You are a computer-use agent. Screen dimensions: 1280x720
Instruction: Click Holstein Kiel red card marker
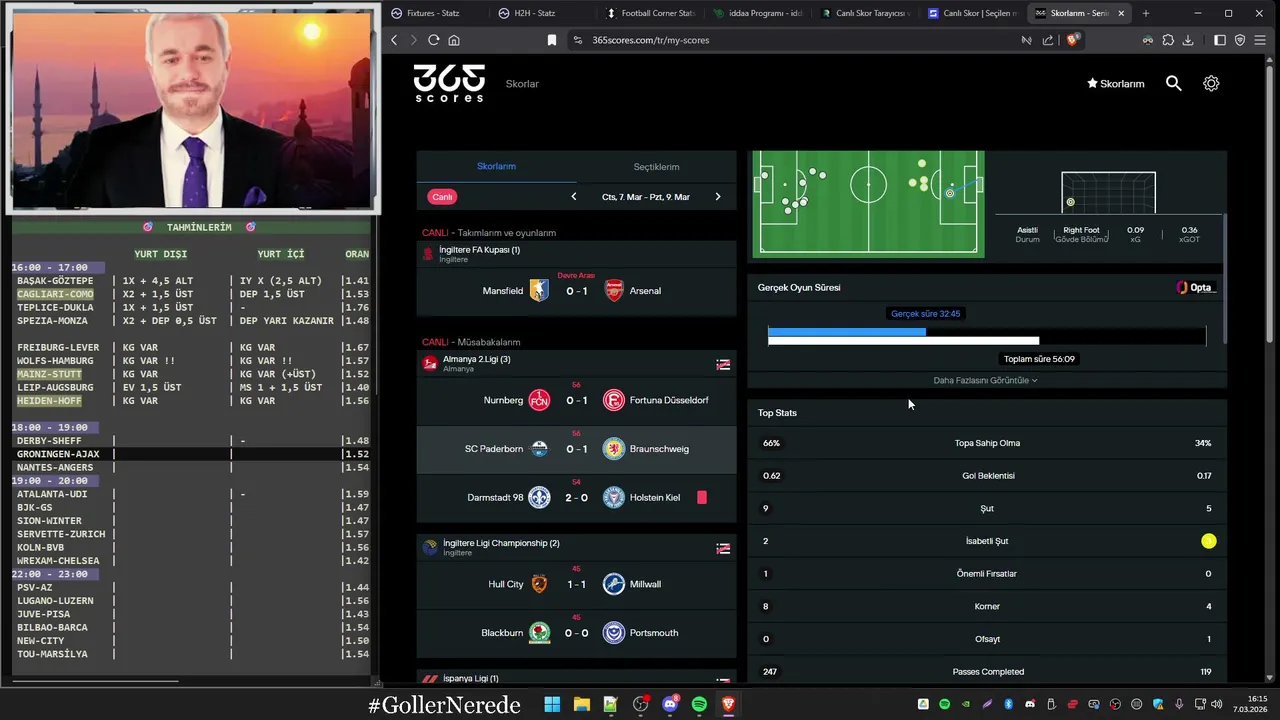click(x=702, y=497)
